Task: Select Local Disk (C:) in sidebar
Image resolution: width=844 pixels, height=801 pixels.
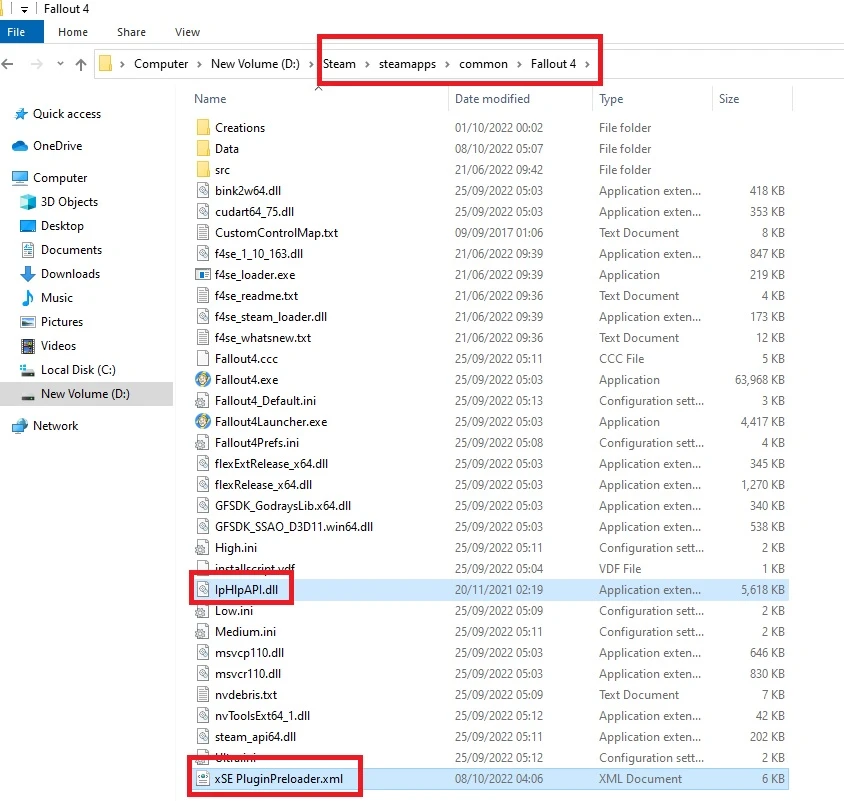Action: (78, 370)
